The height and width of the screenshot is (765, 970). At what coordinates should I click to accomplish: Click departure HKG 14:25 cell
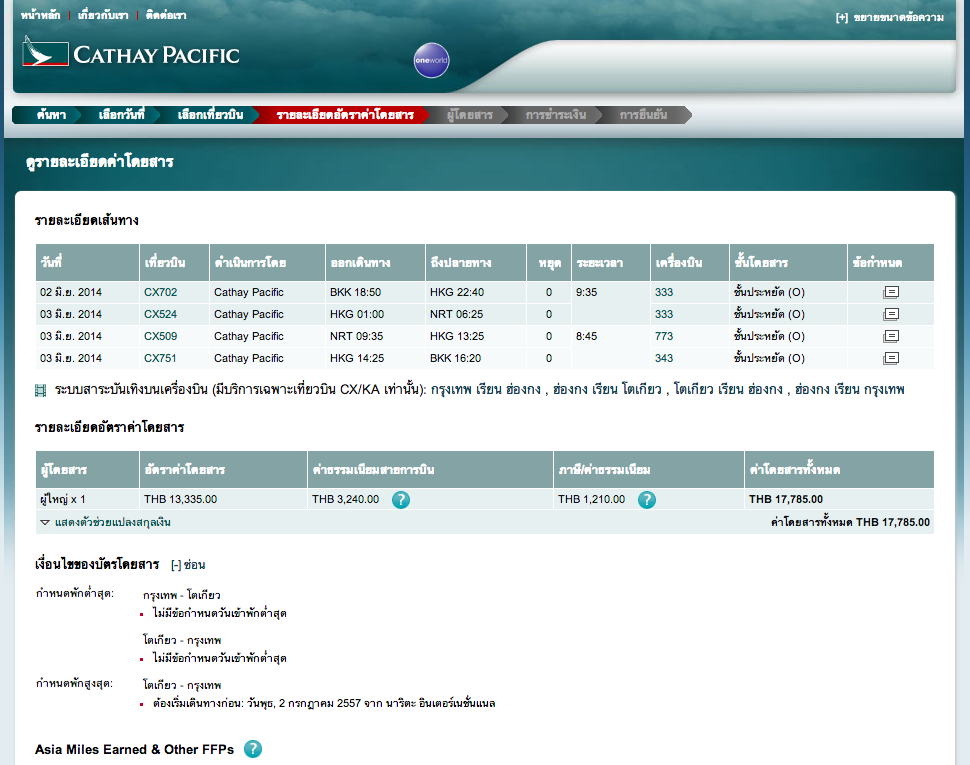376,358
